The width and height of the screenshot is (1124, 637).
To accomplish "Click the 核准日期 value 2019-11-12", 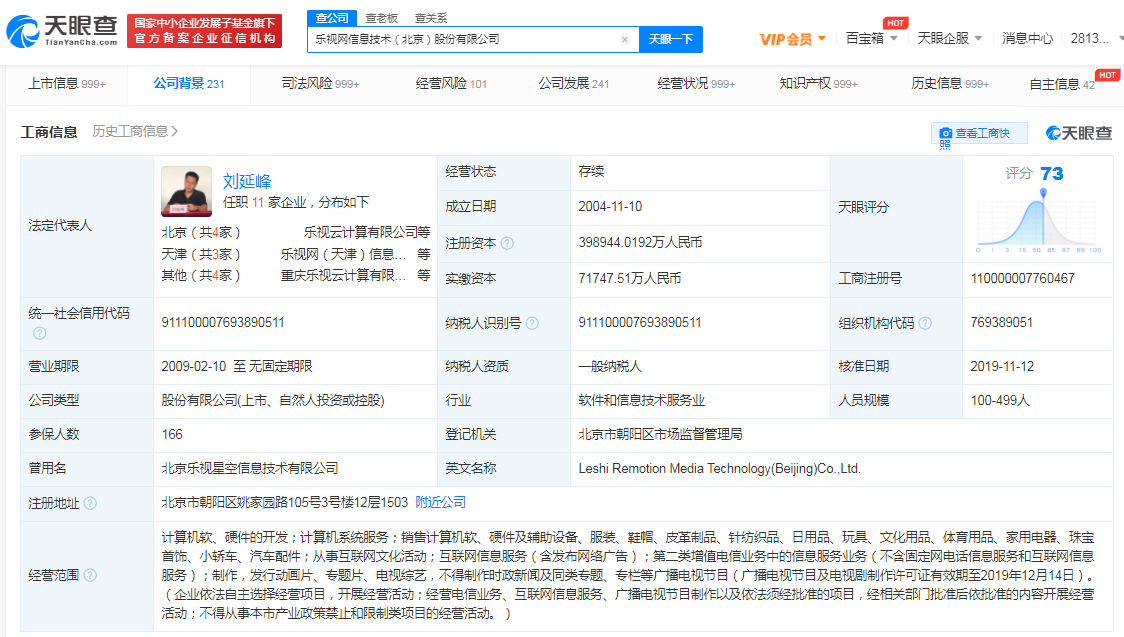I will tap(1002, 366).
